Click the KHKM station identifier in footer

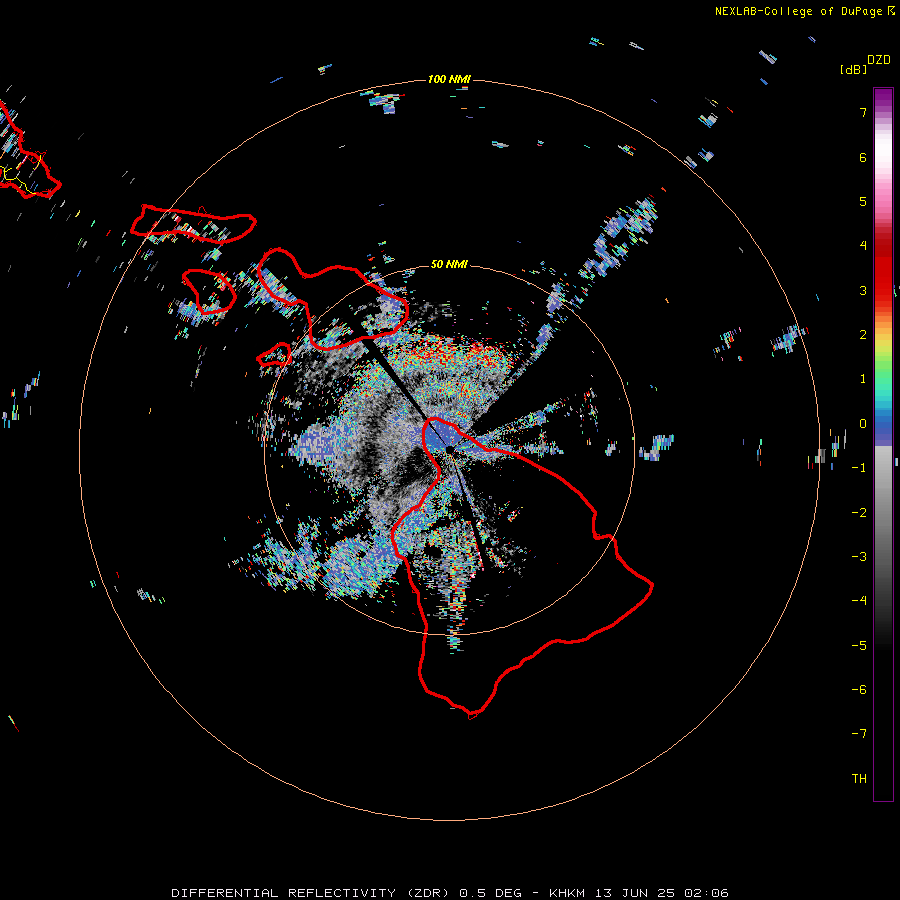click(x=569, y=893)
